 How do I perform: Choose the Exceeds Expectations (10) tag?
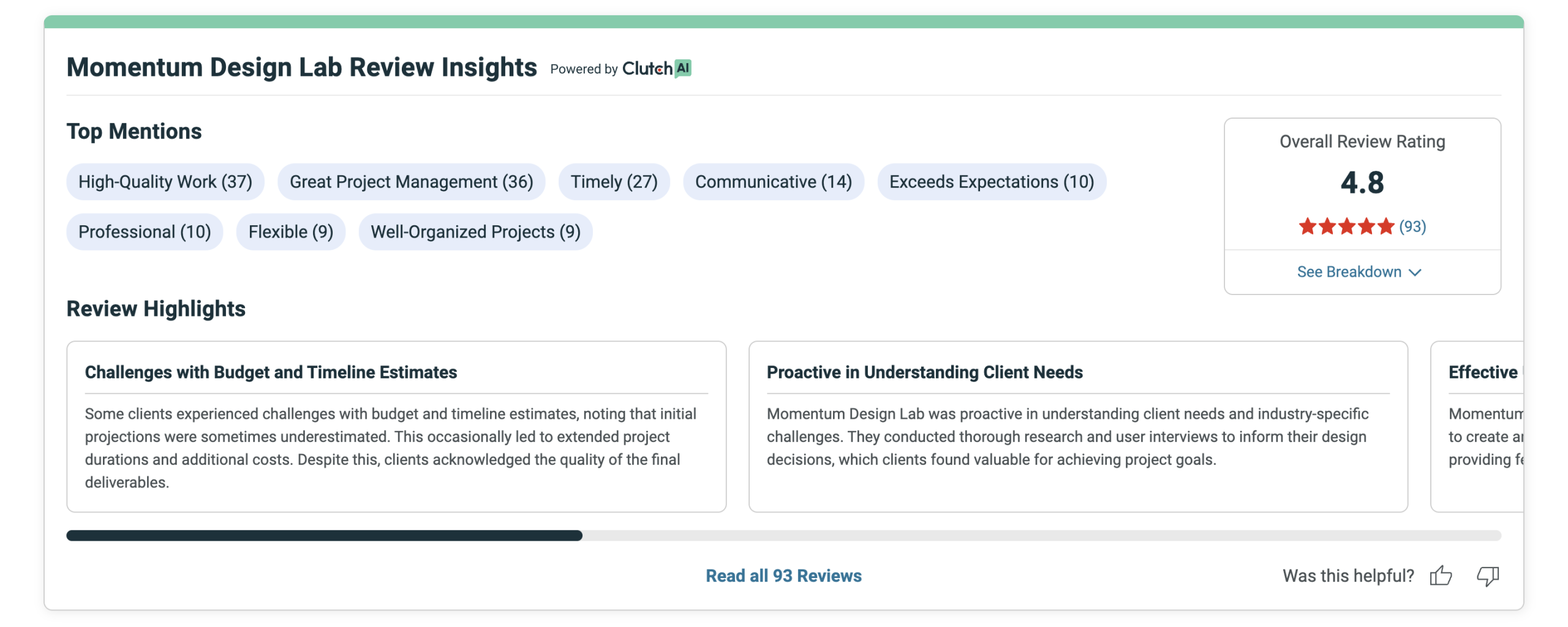[x=992, y=182]
